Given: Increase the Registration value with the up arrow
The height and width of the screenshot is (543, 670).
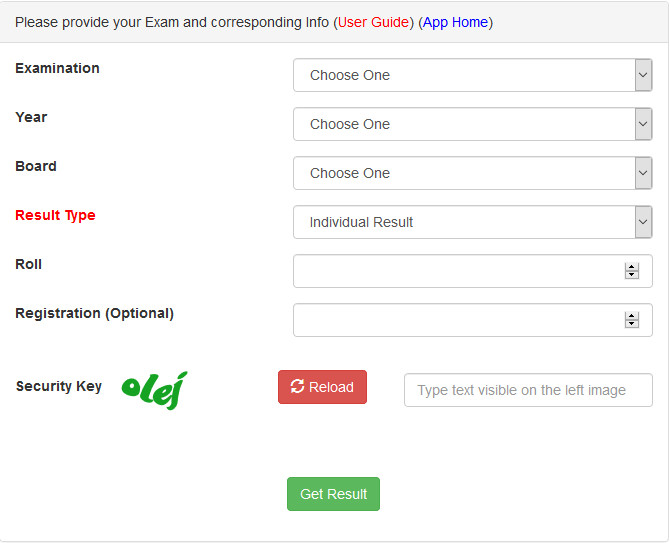Looking at the screenshot, I should [x=631, y=316].
